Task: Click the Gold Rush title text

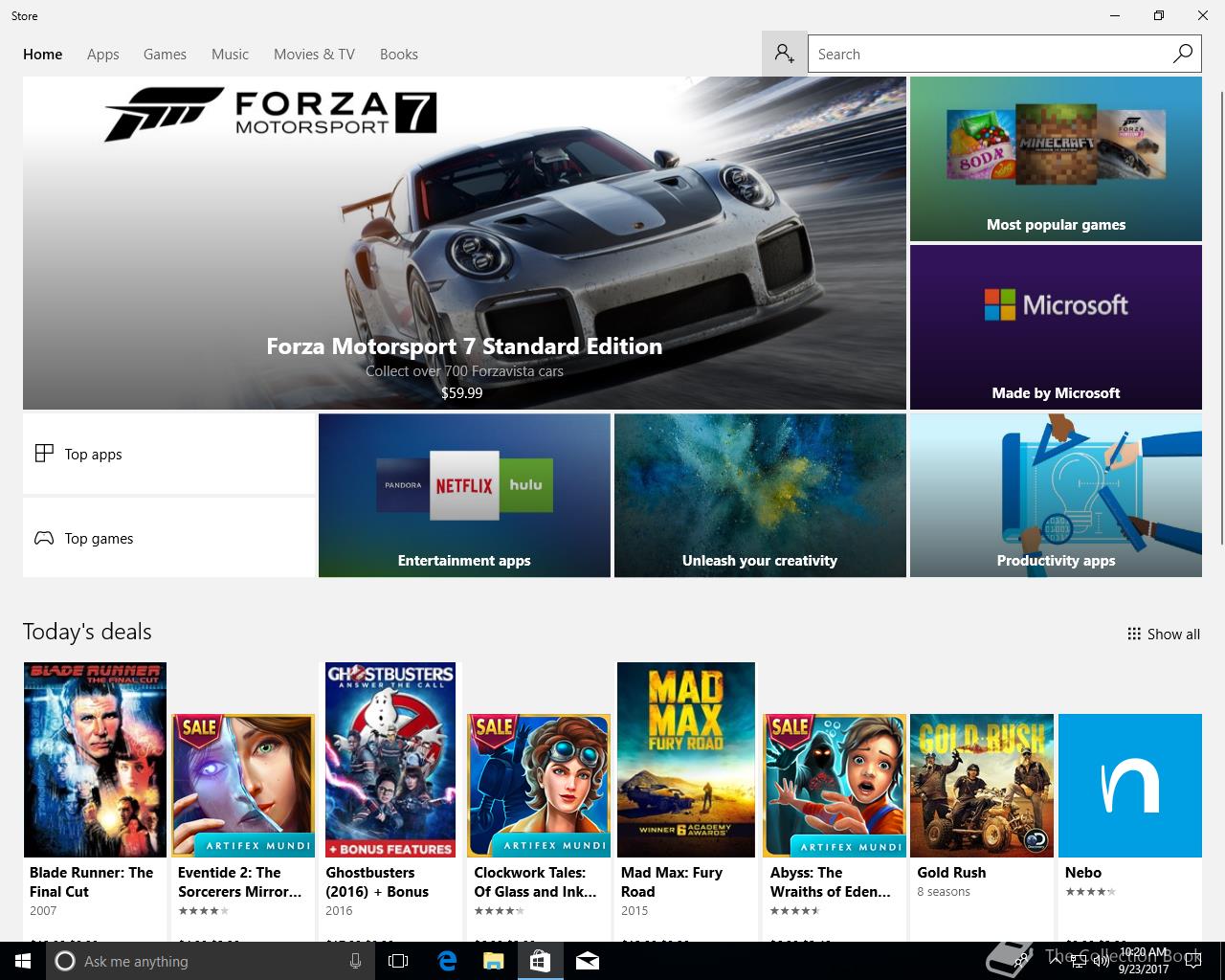Action: (x=951, y=873)
